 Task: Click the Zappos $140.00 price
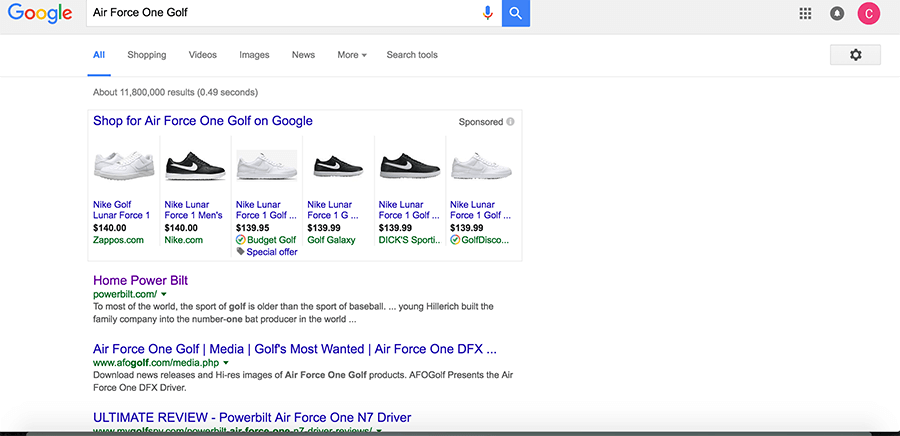point(109,228)
